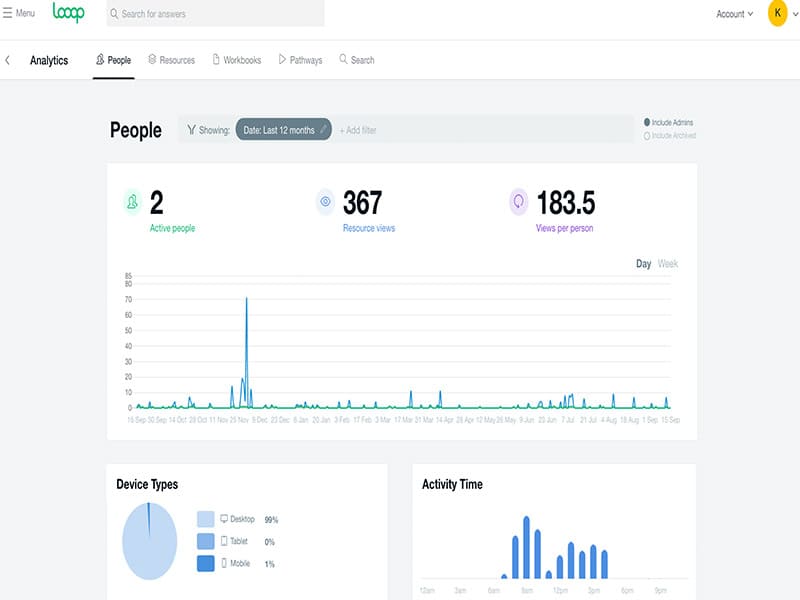Click the filter funnel icon near Showing

coord(191,130)
